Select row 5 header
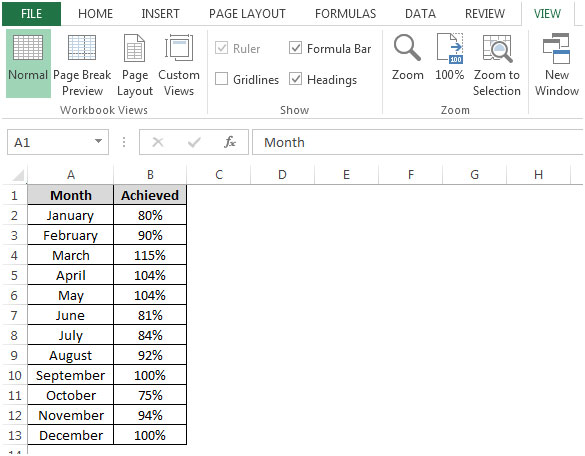The image size is (585, 456). (x=15, y=275)
